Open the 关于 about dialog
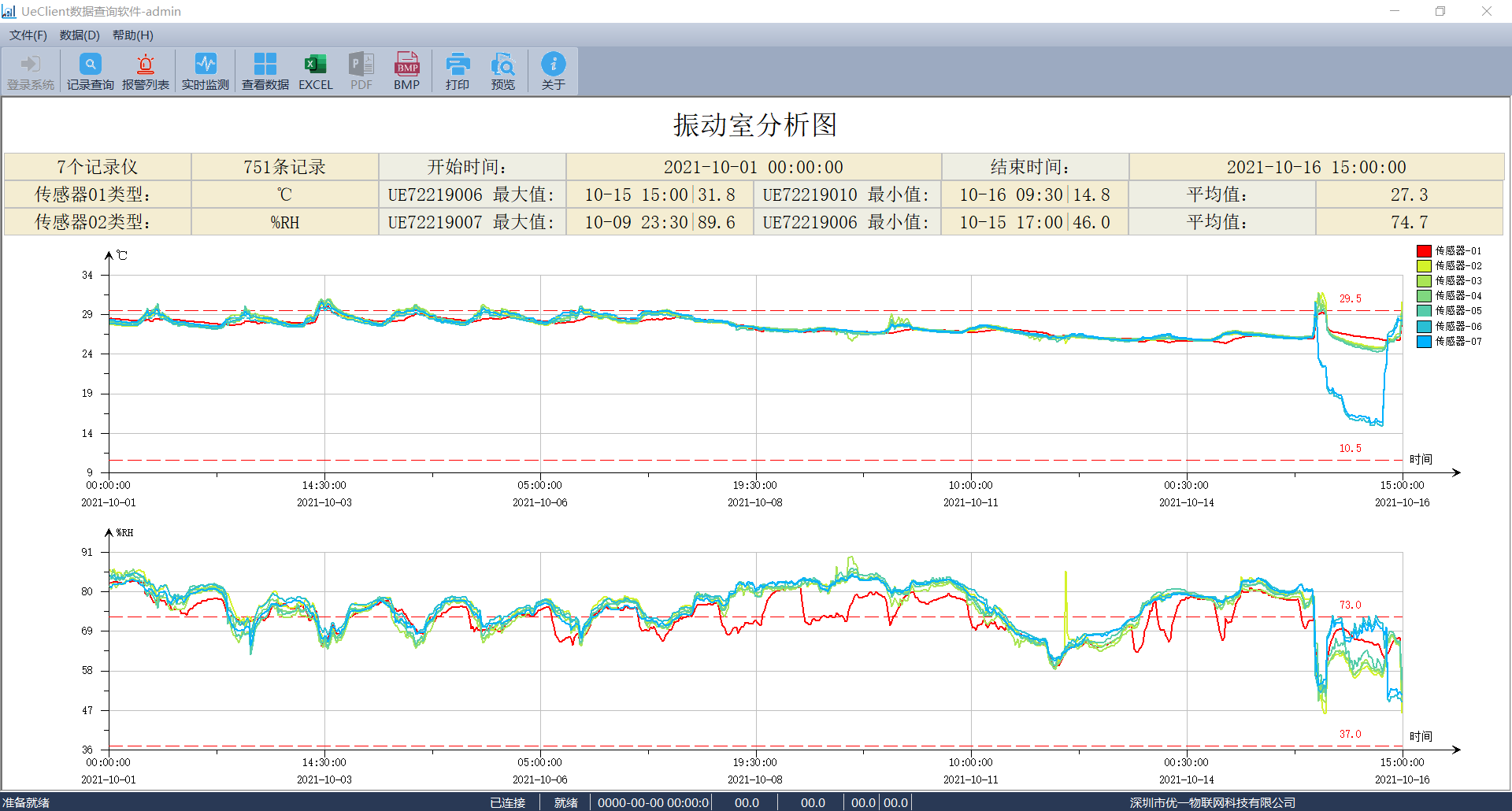 coord(554,72)
